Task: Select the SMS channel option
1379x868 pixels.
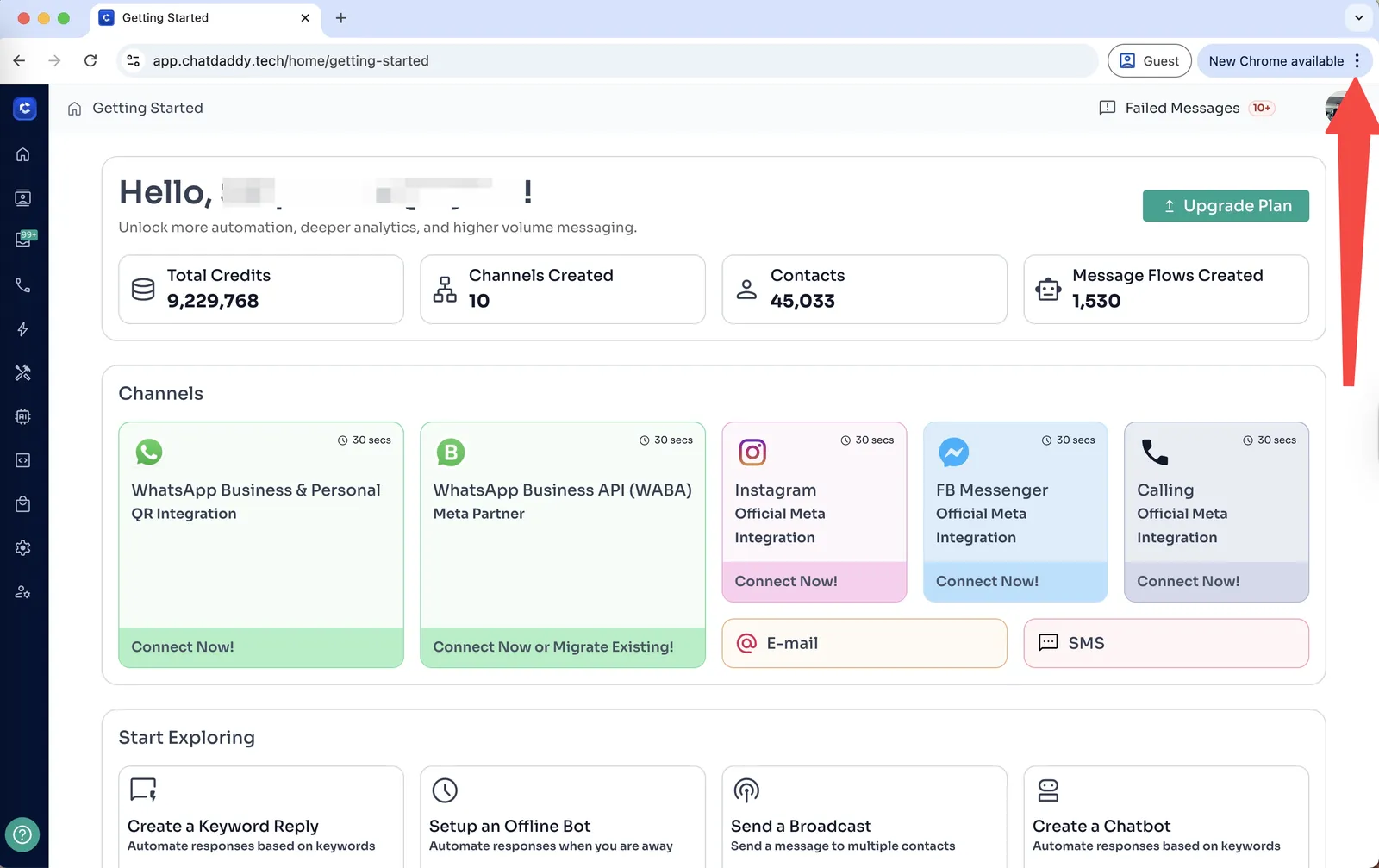Action: coord(1165,643)
